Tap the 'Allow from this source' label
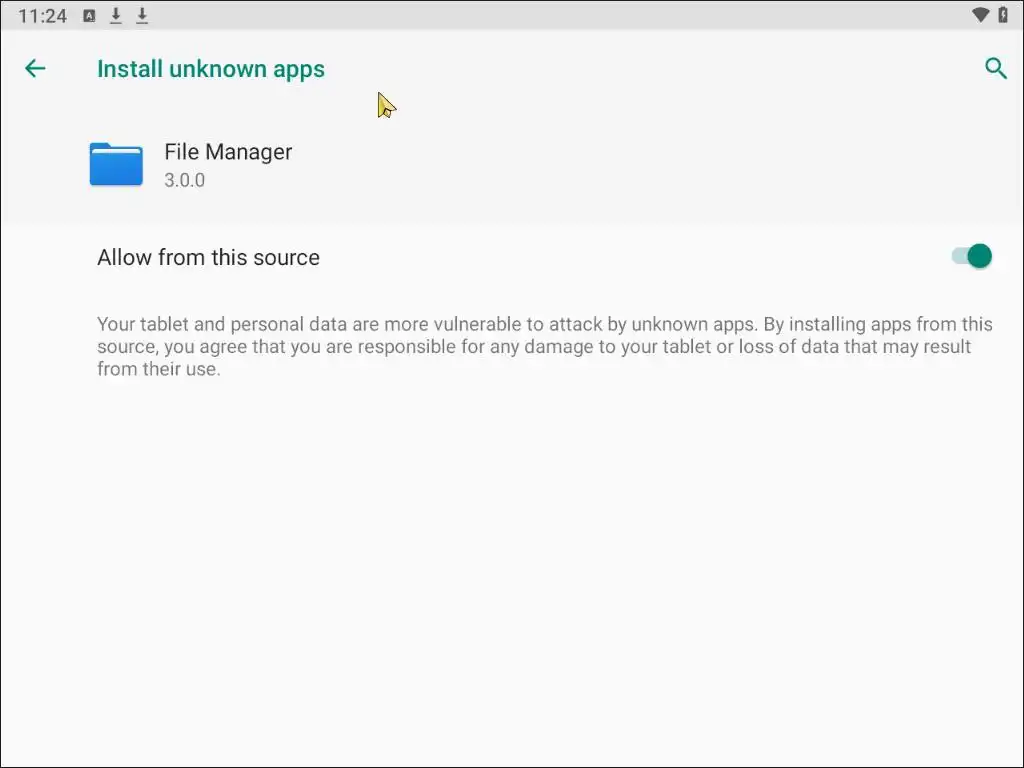Viewport: 1024px width, 768px height. 208,257
